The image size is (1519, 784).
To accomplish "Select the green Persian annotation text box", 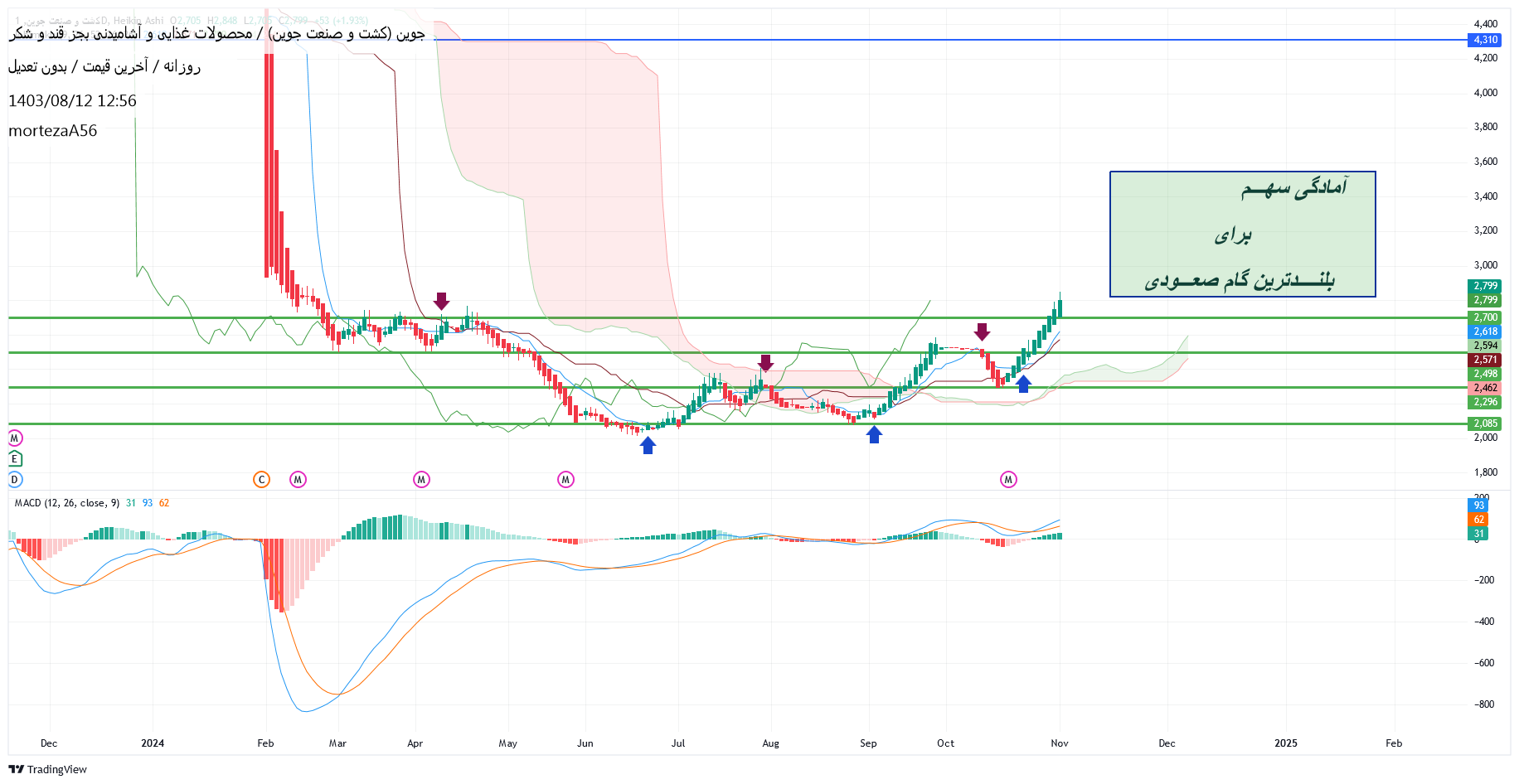I will [x=1242, y=234].
